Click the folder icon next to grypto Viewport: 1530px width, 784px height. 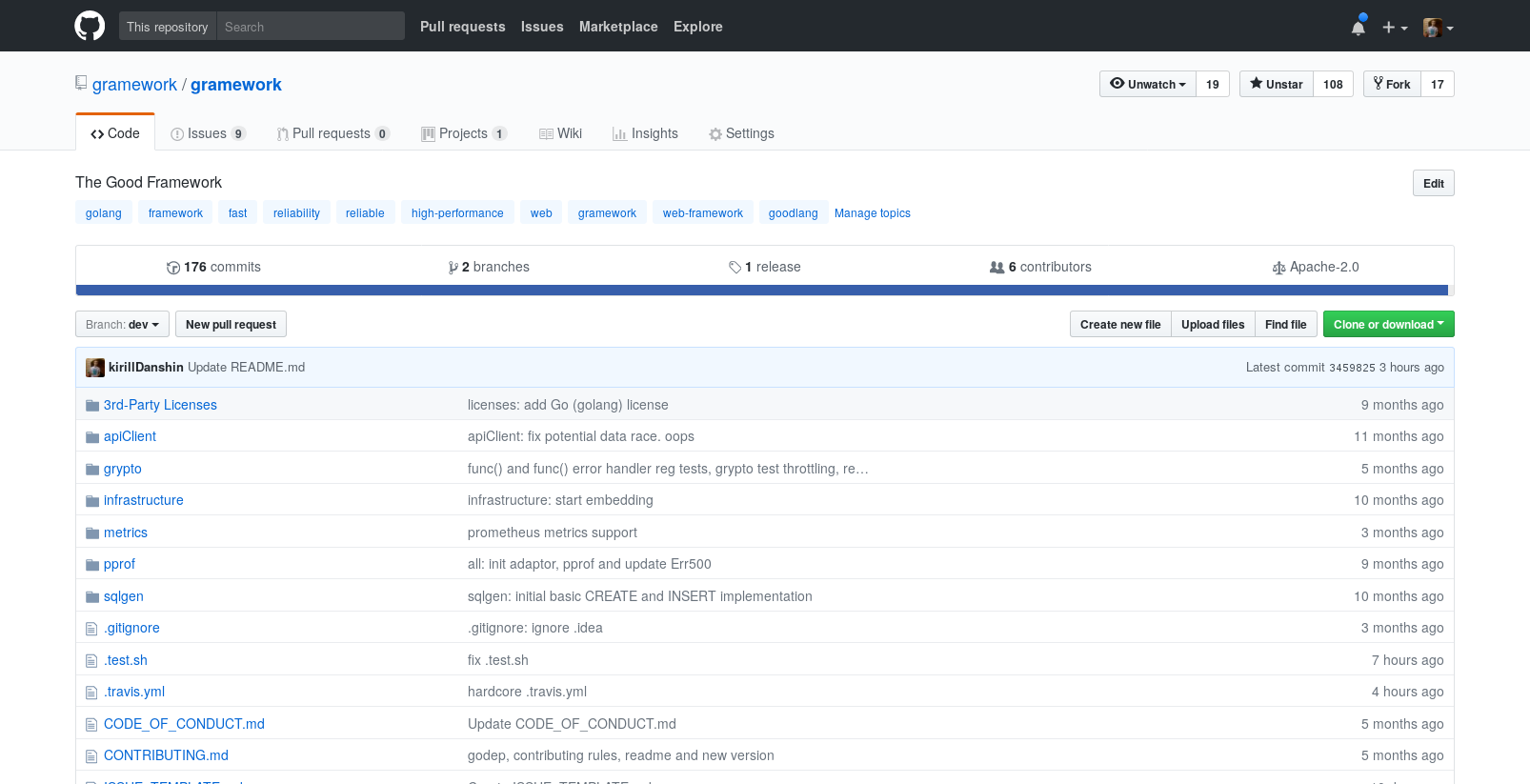tap(92, 470)
